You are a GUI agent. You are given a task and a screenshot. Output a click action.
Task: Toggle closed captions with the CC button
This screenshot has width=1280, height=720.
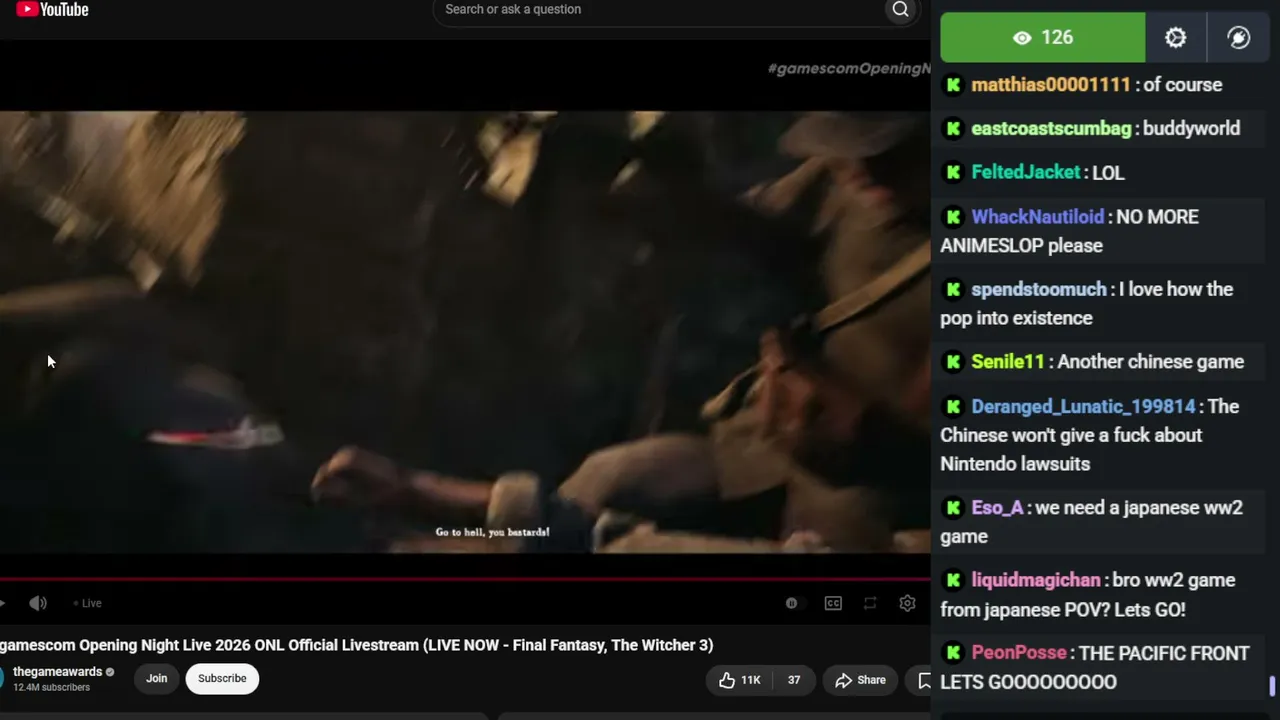(833, 603)
